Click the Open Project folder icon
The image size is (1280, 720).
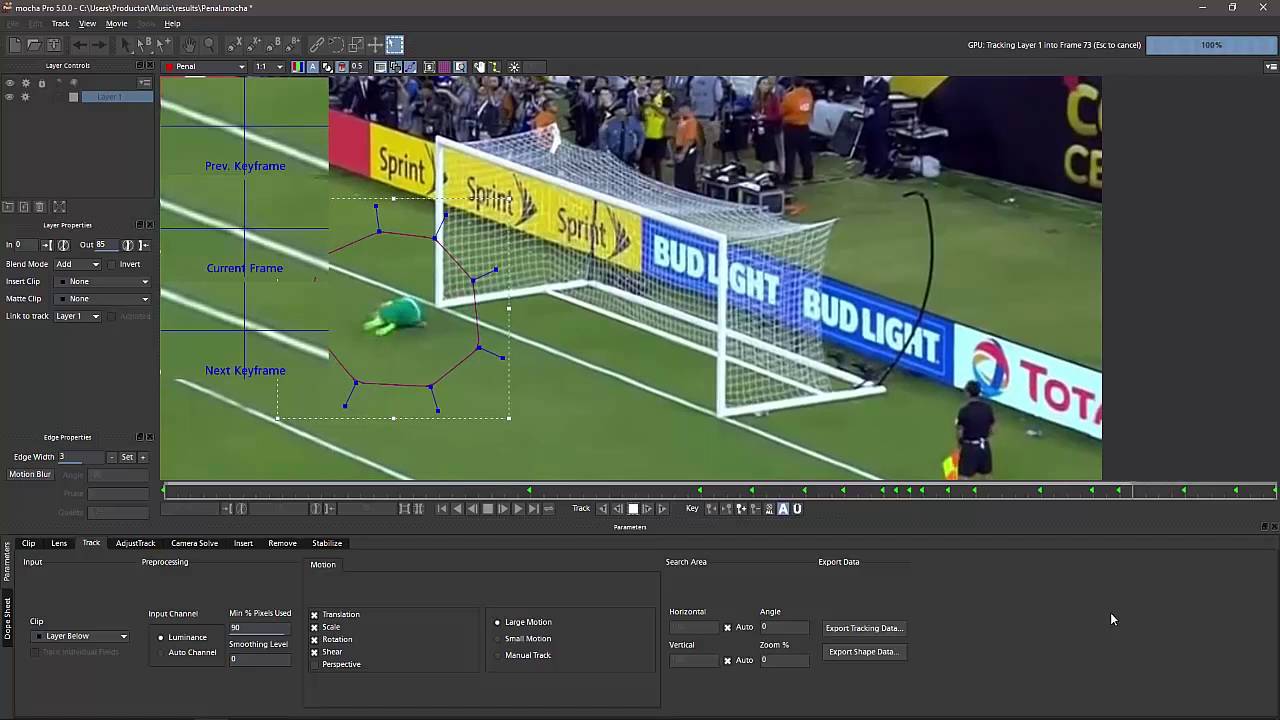34,45
